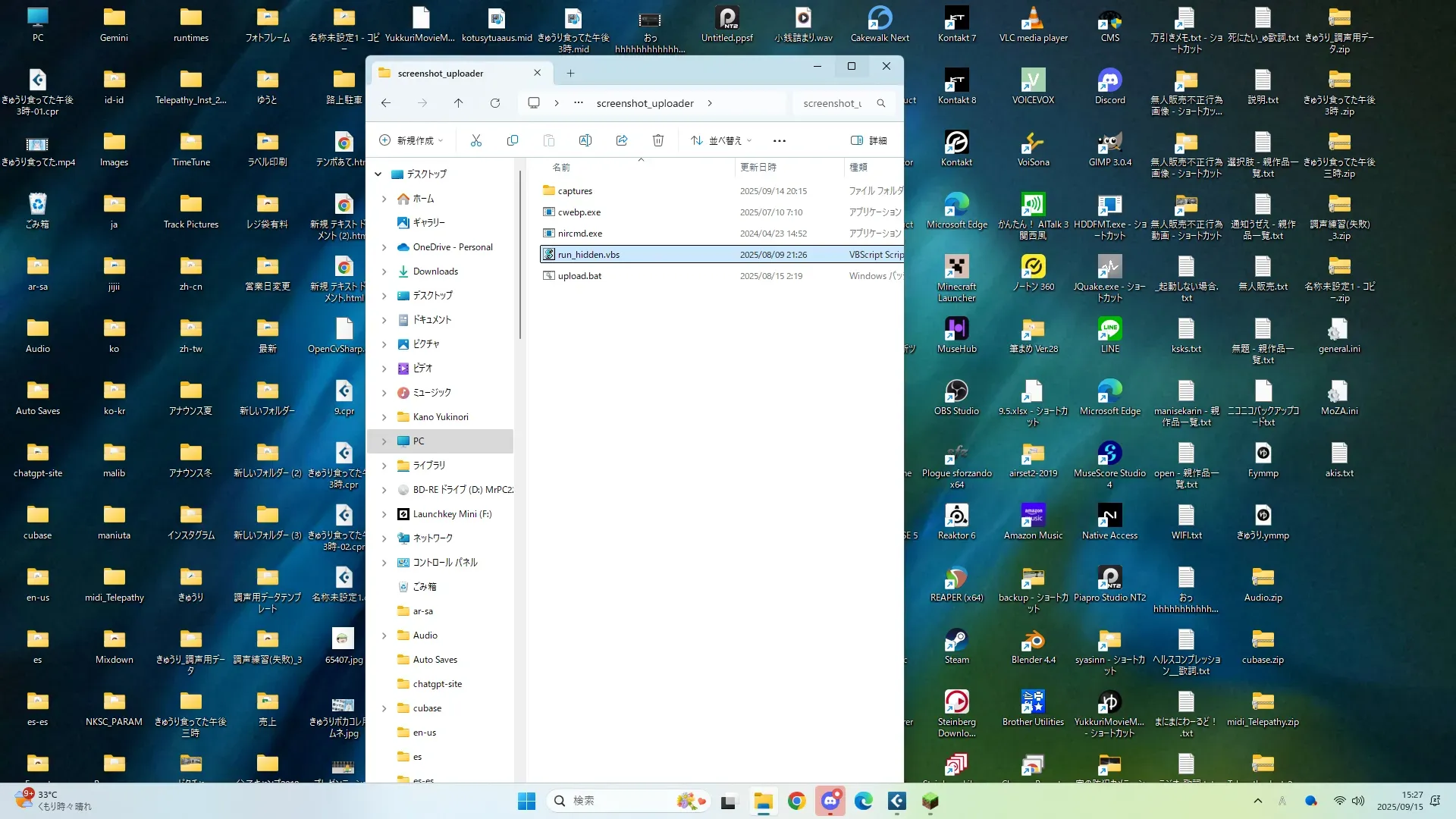1456x819 pixels.
Task: Expand the OneDrive - Personal node
Action: tap(384, 247)
